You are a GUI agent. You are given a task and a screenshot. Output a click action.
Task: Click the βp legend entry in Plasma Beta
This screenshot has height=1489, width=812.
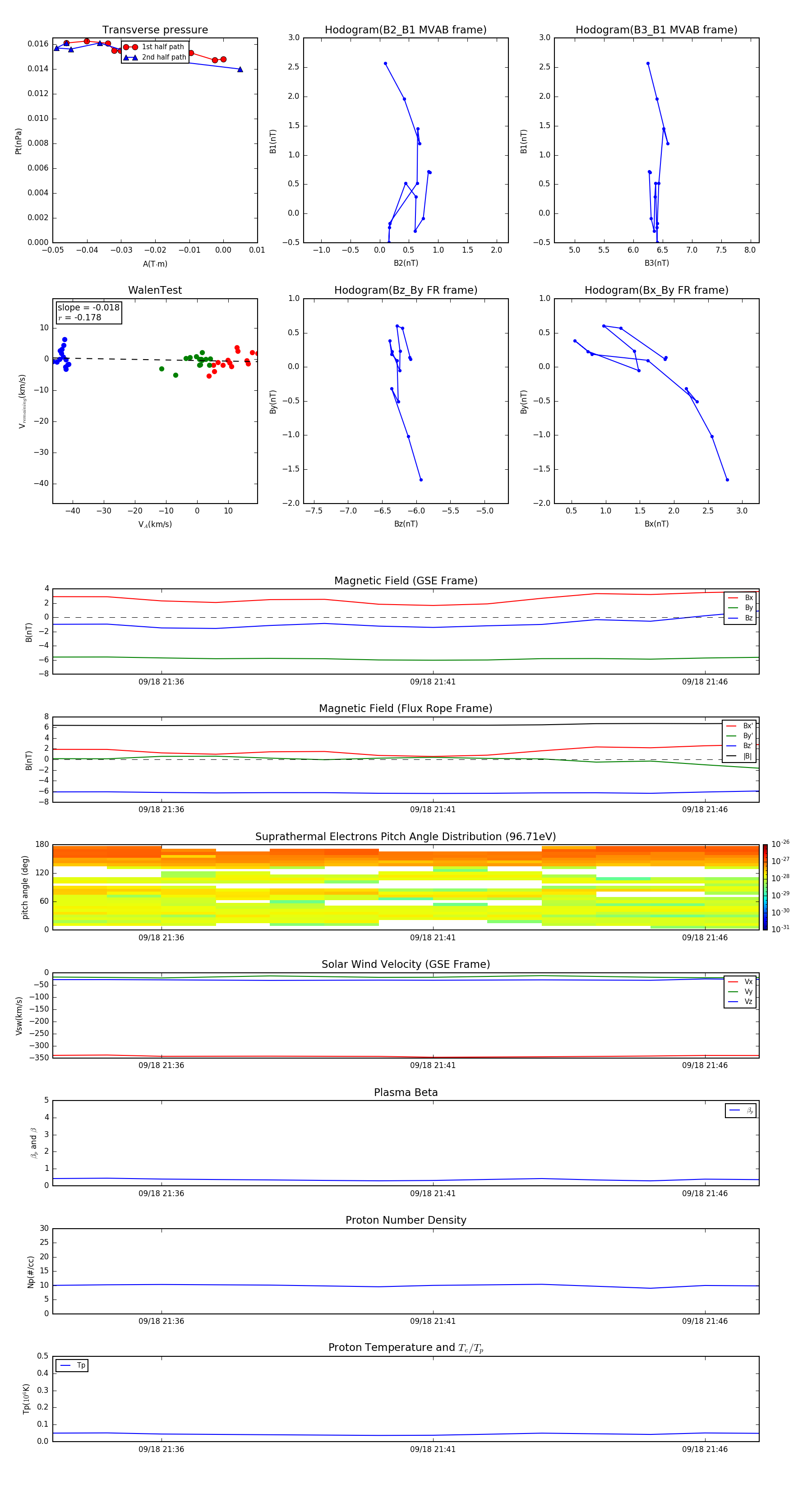pos(741,1110)
